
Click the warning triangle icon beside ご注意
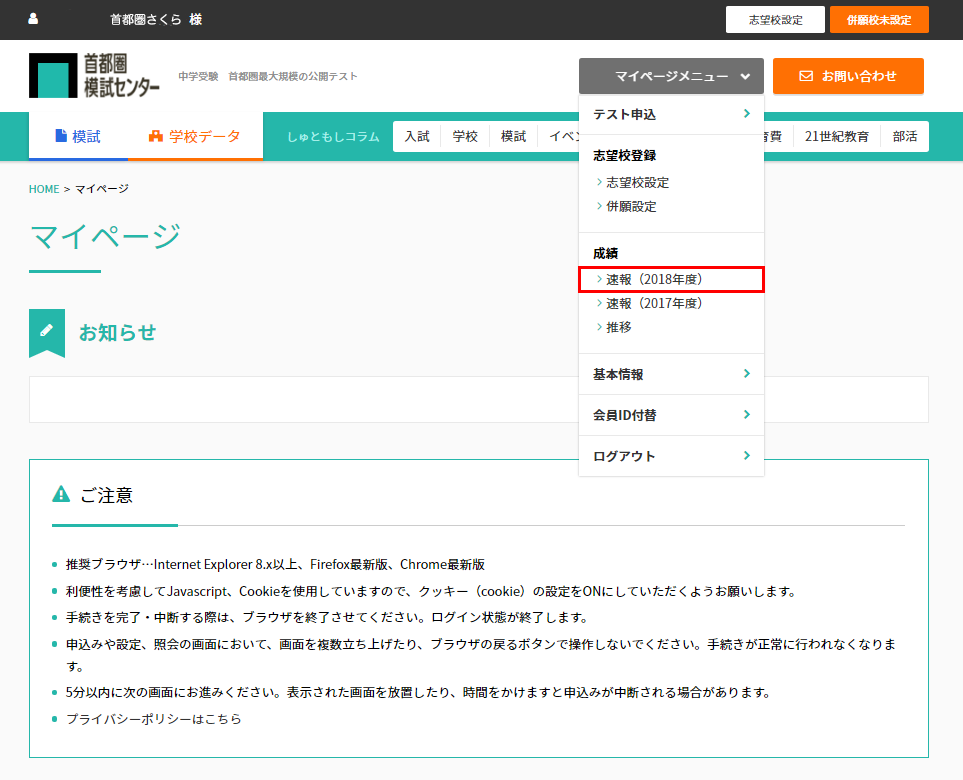[x=61, y=494]
